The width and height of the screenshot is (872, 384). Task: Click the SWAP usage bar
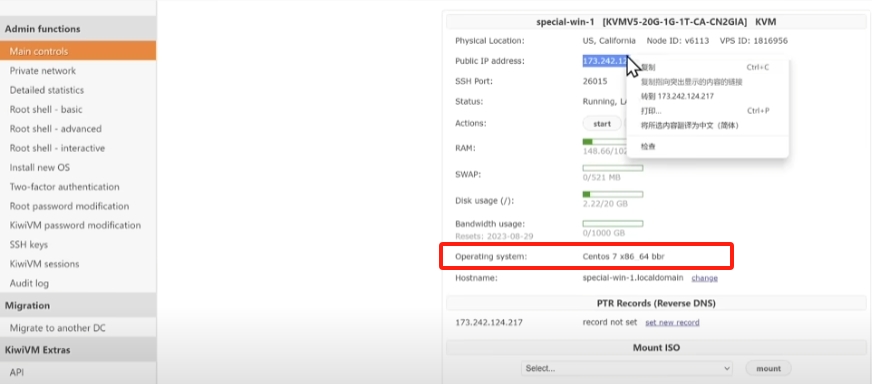(x=613, y=168)
